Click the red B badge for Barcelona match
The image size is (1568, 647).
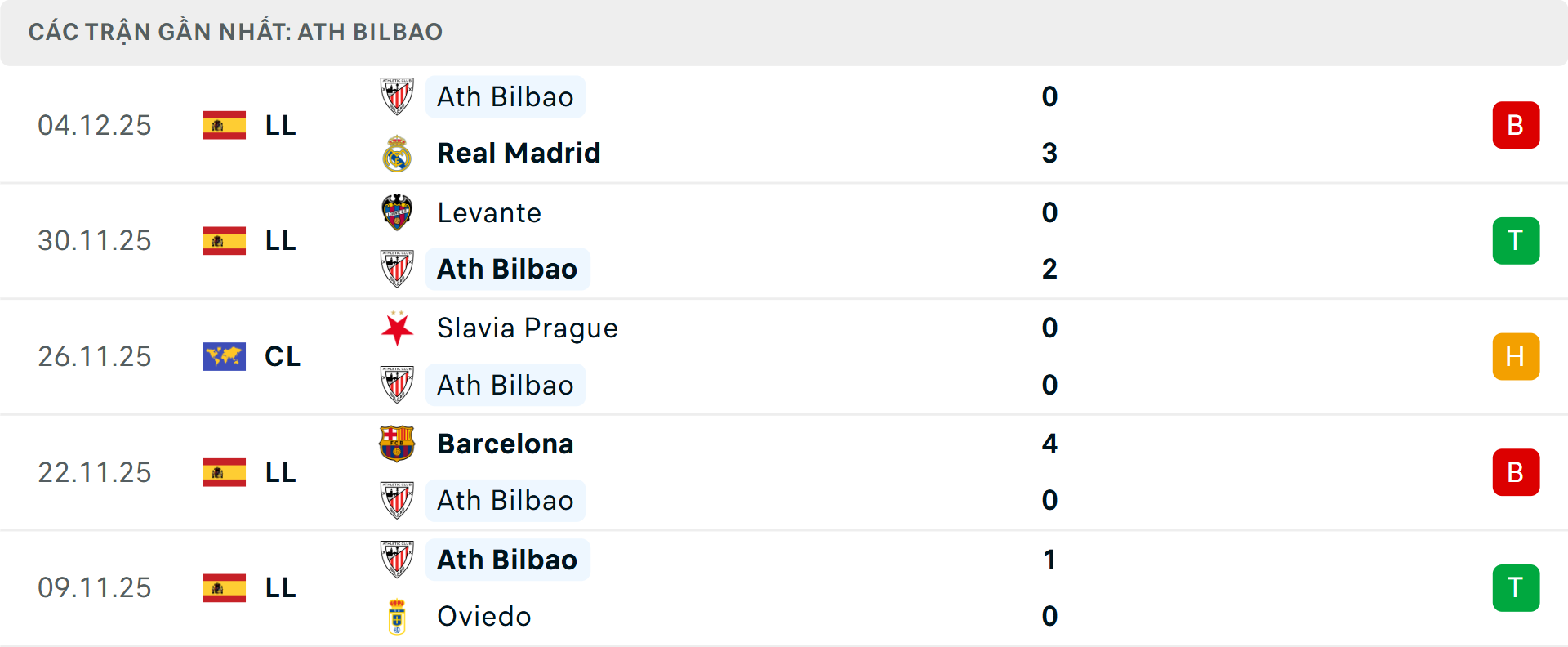(1516, 472)
